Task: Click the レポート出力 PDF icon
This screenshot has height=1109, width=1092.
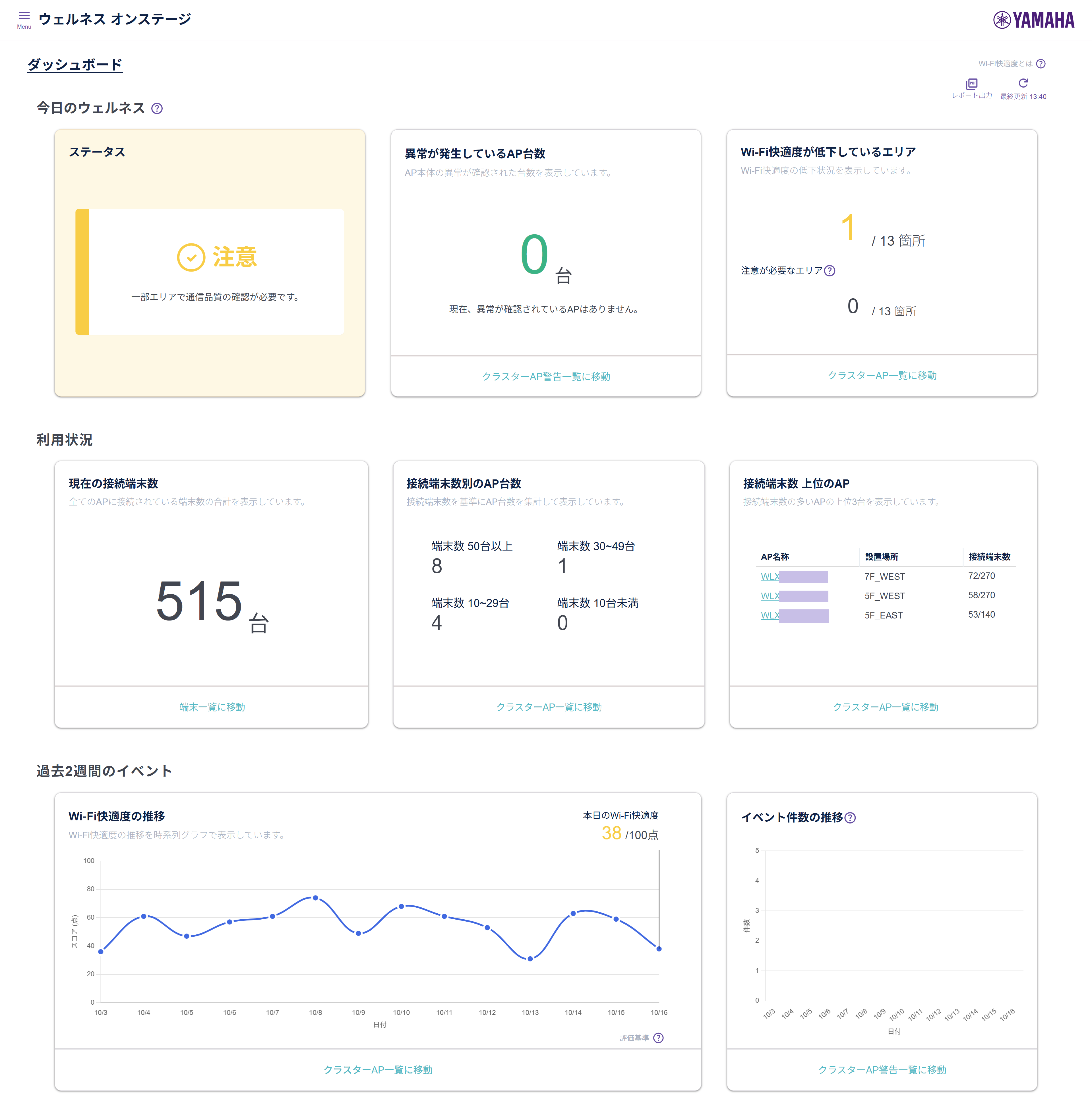Action: point(971,84)
